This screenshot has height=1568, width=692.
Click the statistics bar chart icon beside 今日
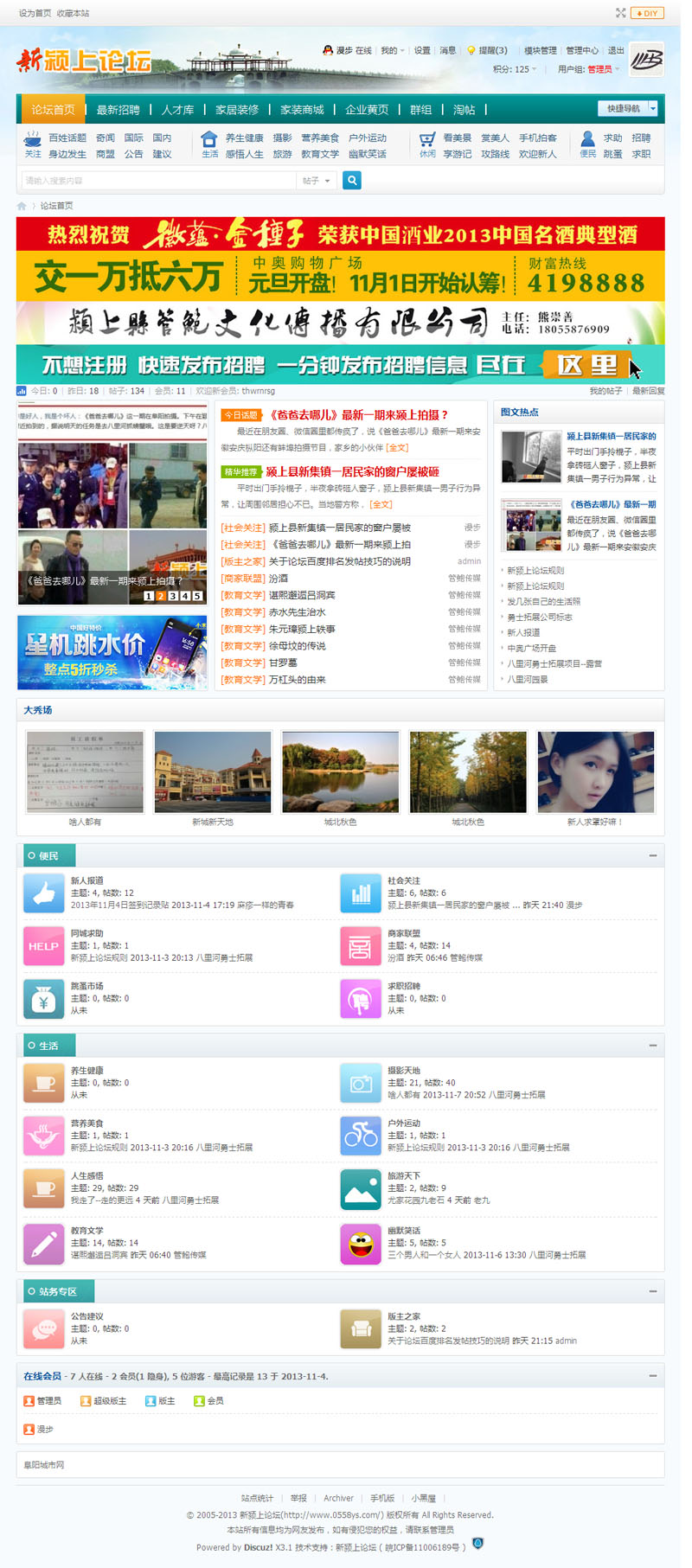pyautogui.click(x=22, y=391)
